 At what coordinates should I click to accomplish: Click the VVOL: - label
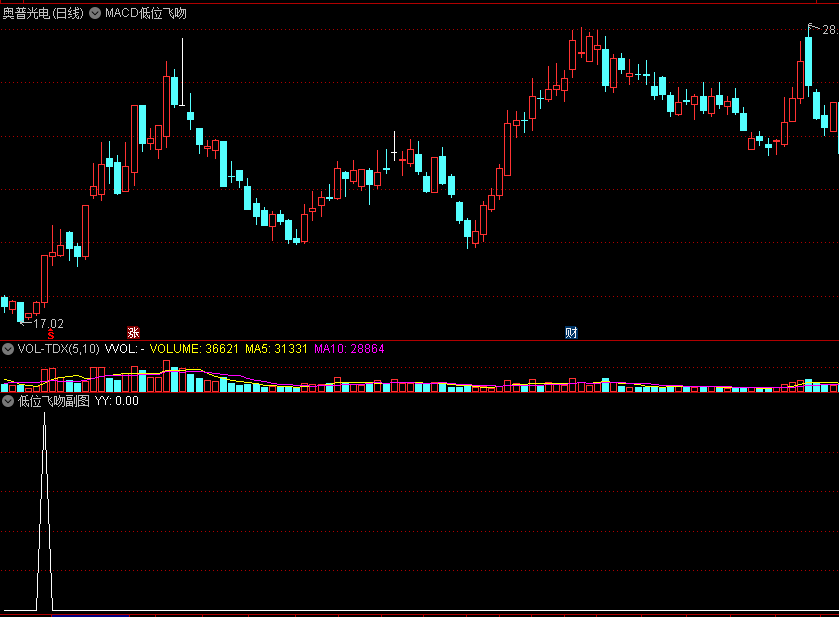pos(124,349)
